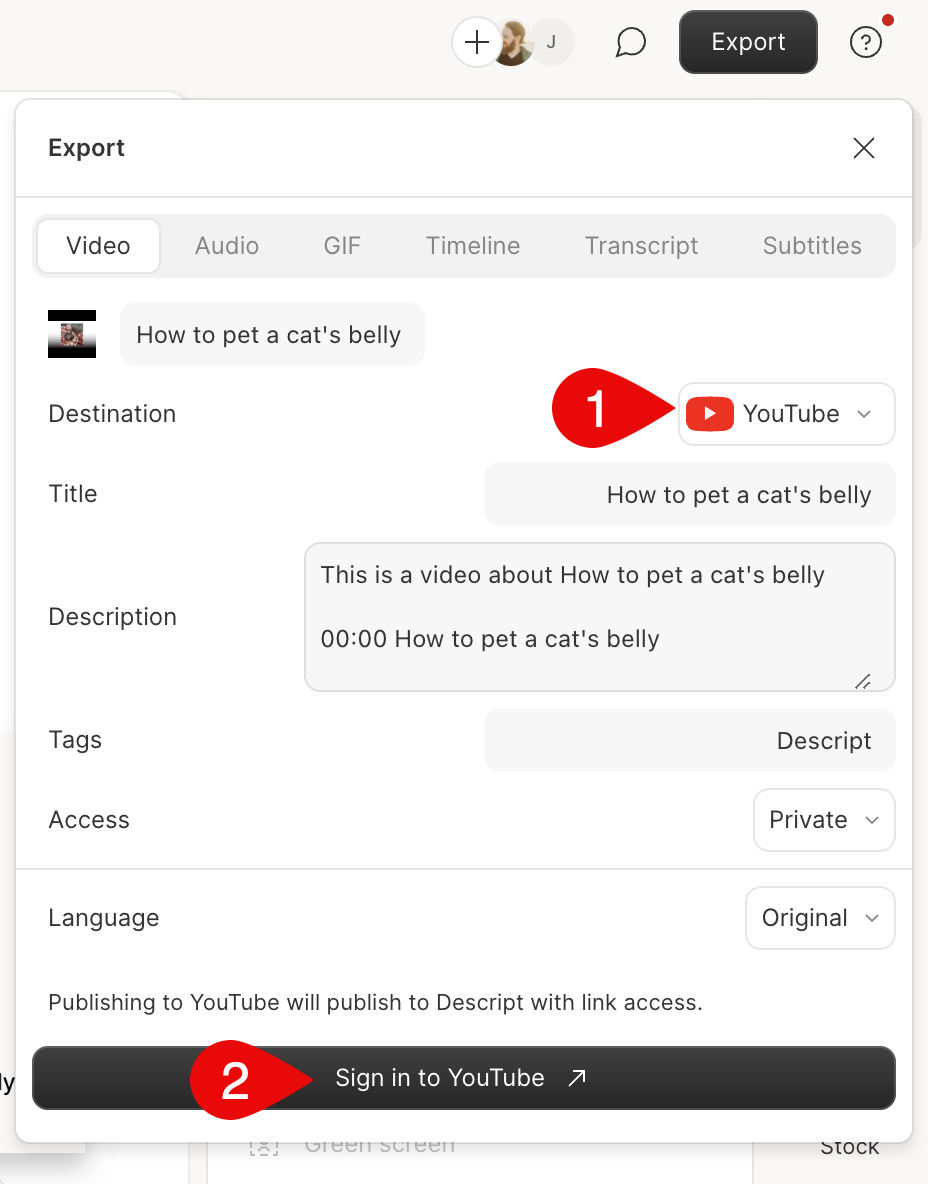Click the Destination label text

click(x=112, y=414)
